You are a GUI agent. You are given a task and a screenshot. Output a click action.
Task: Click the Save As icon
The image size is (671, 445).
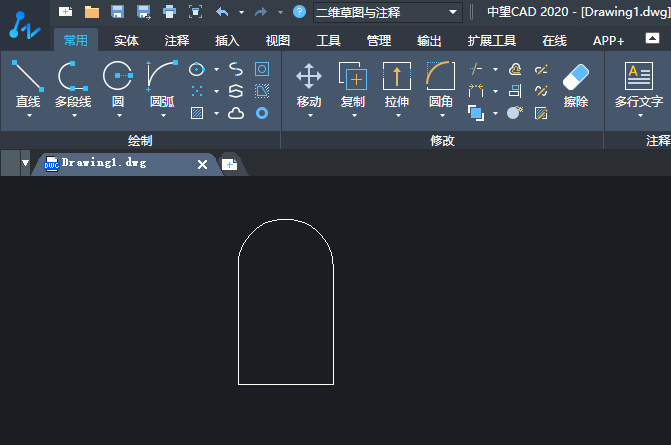[x=143, y=12]
